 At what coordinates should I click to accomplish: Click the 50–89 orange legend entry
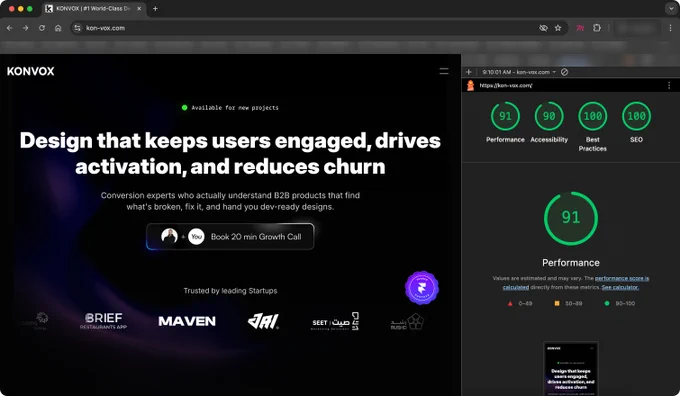pyautogui.click(x=568, y=303)
